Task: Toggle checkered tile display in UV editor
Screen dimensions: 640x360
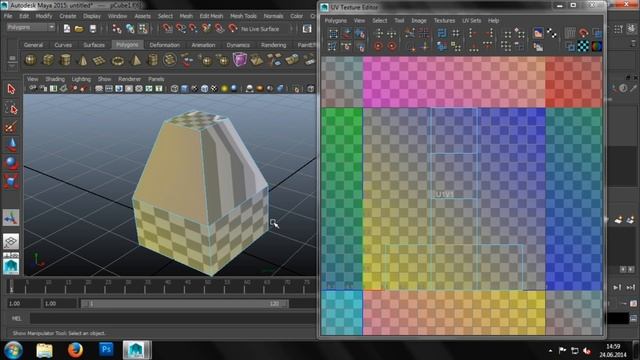Action: point(583,46)
